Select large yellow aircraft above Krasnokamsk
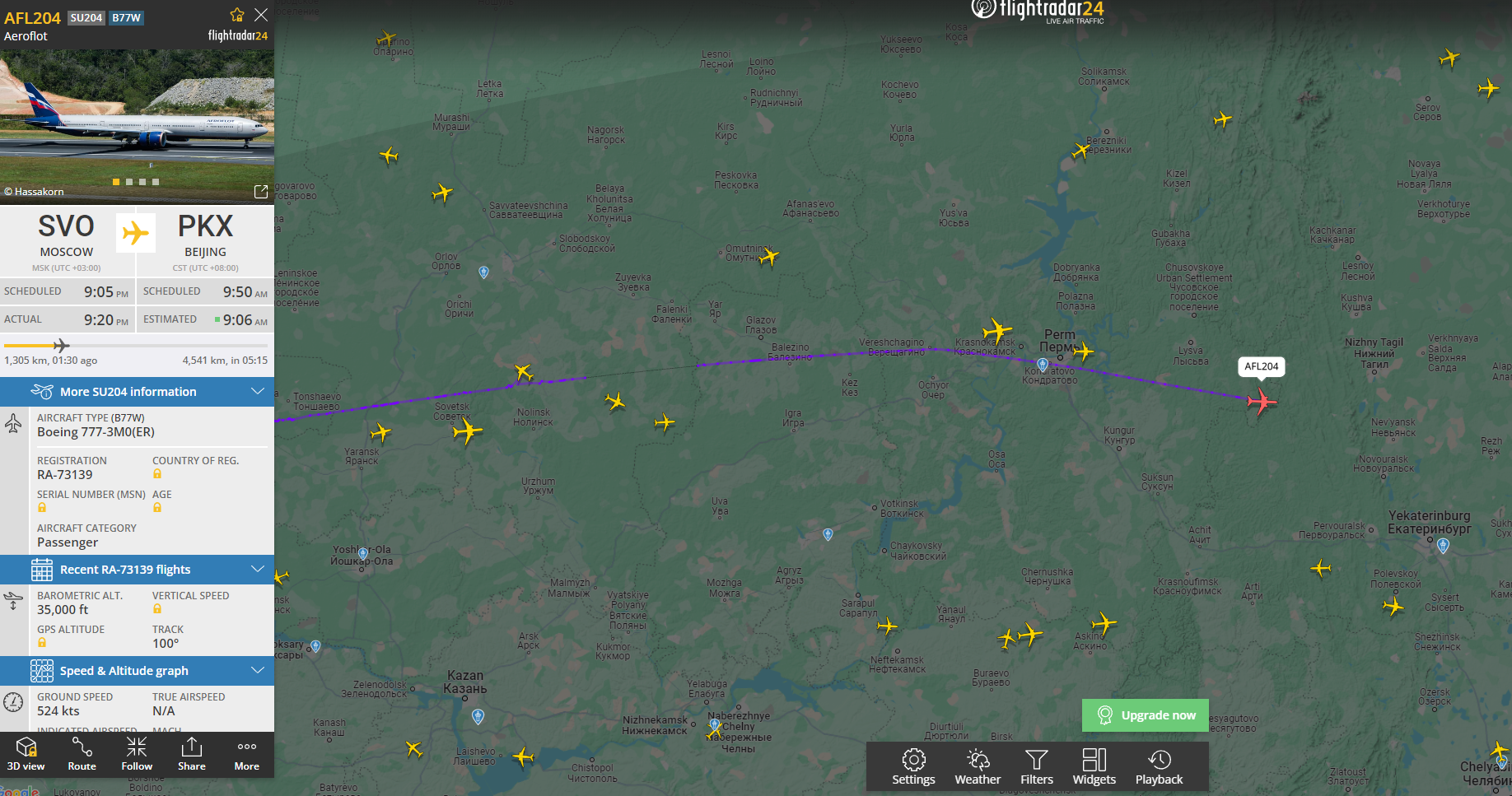Viewport: 1512px width, 796px height. 996,331
